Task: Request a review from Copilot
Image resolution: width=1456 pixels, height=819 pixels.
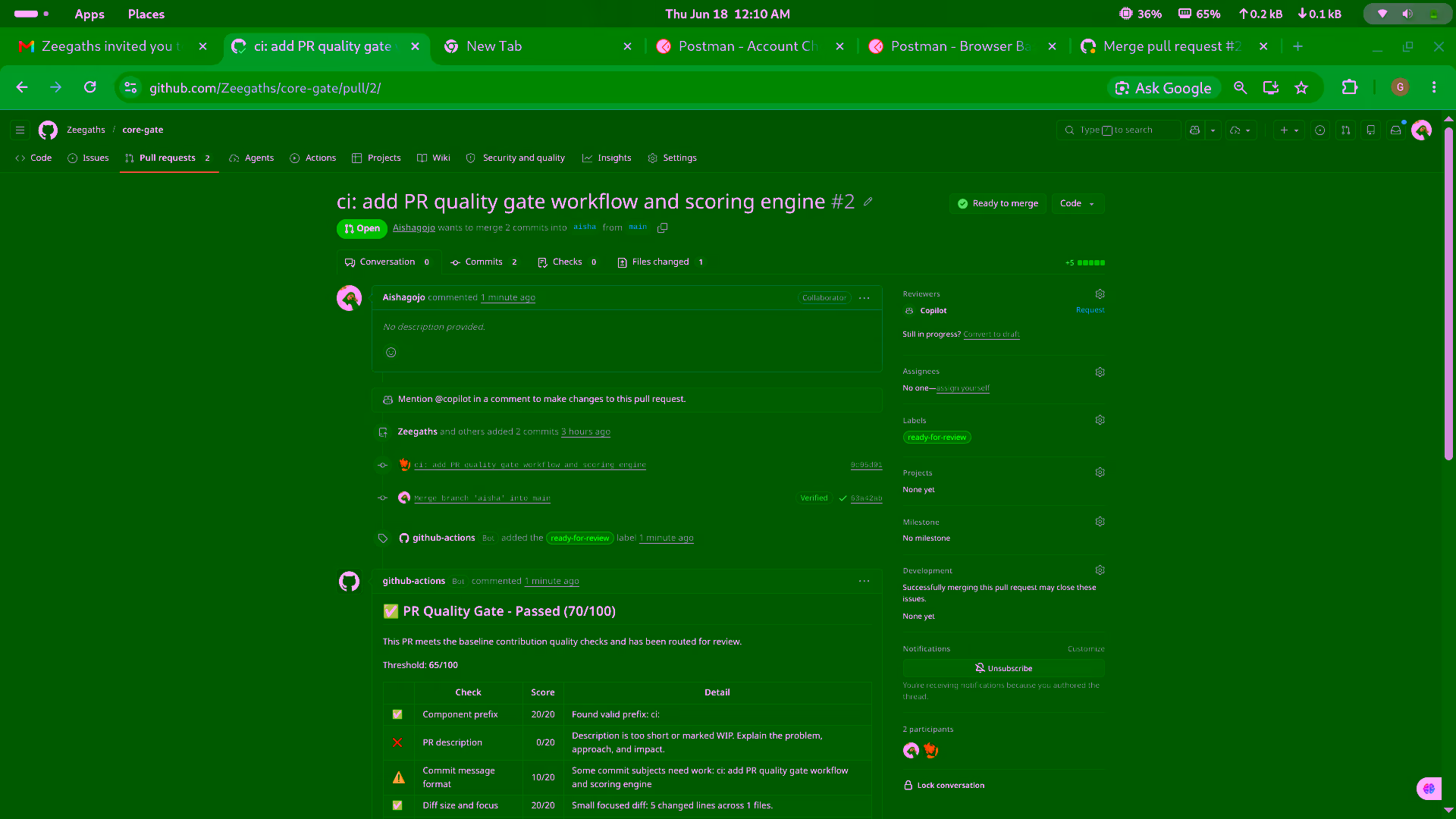Action: point(1090,310)
